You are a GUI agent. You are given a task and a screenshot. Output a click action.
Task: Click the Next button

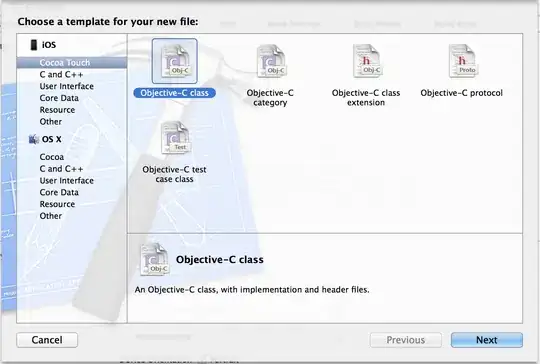pos(487,340)
